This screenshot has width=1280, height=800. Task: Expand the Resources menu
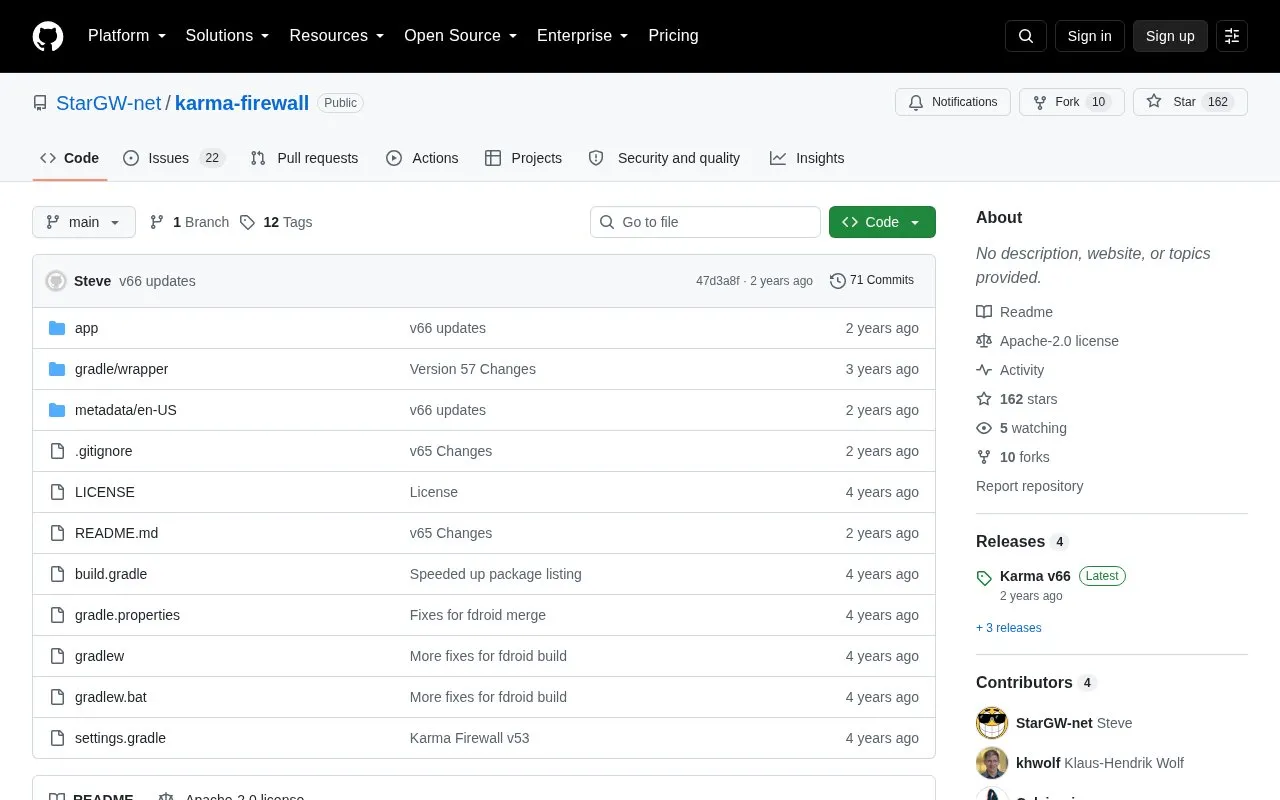click(x=337, y=36)
